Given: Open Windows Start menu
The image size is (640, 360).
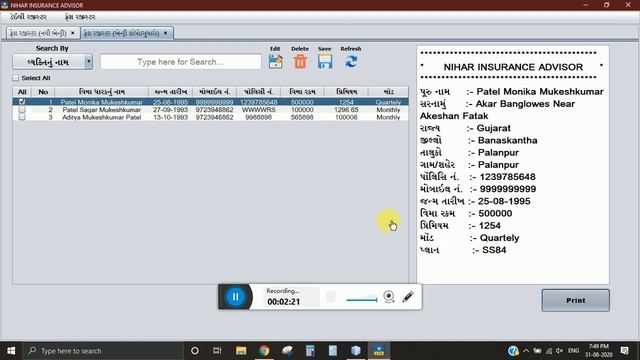Looking at the screenshot, I should point(11,351).
